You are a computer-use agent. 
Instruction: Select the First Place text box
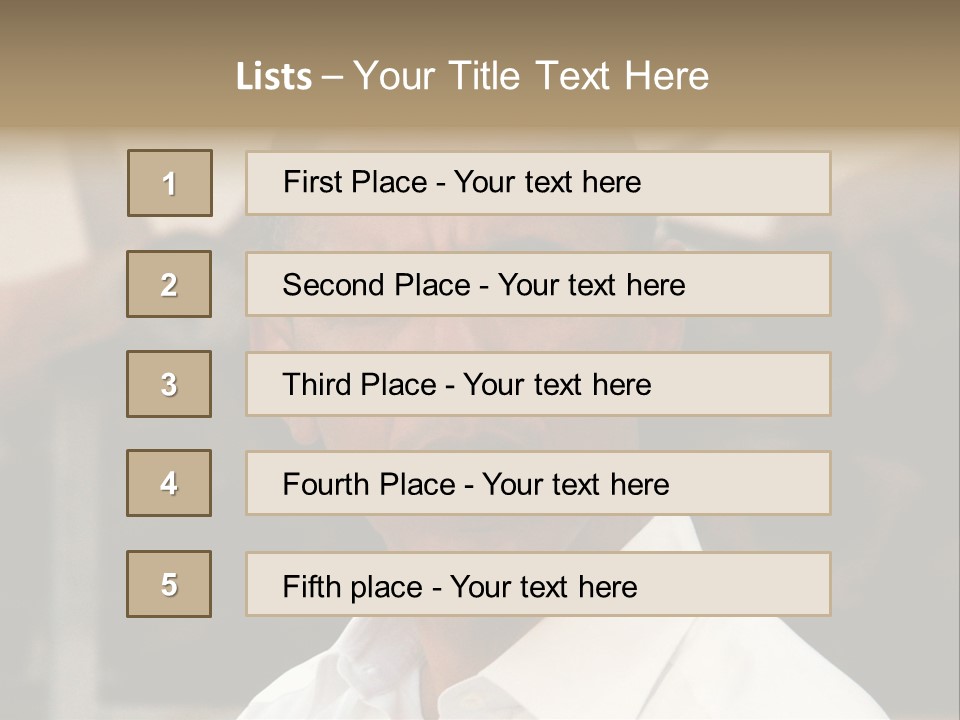pos(538,183)
